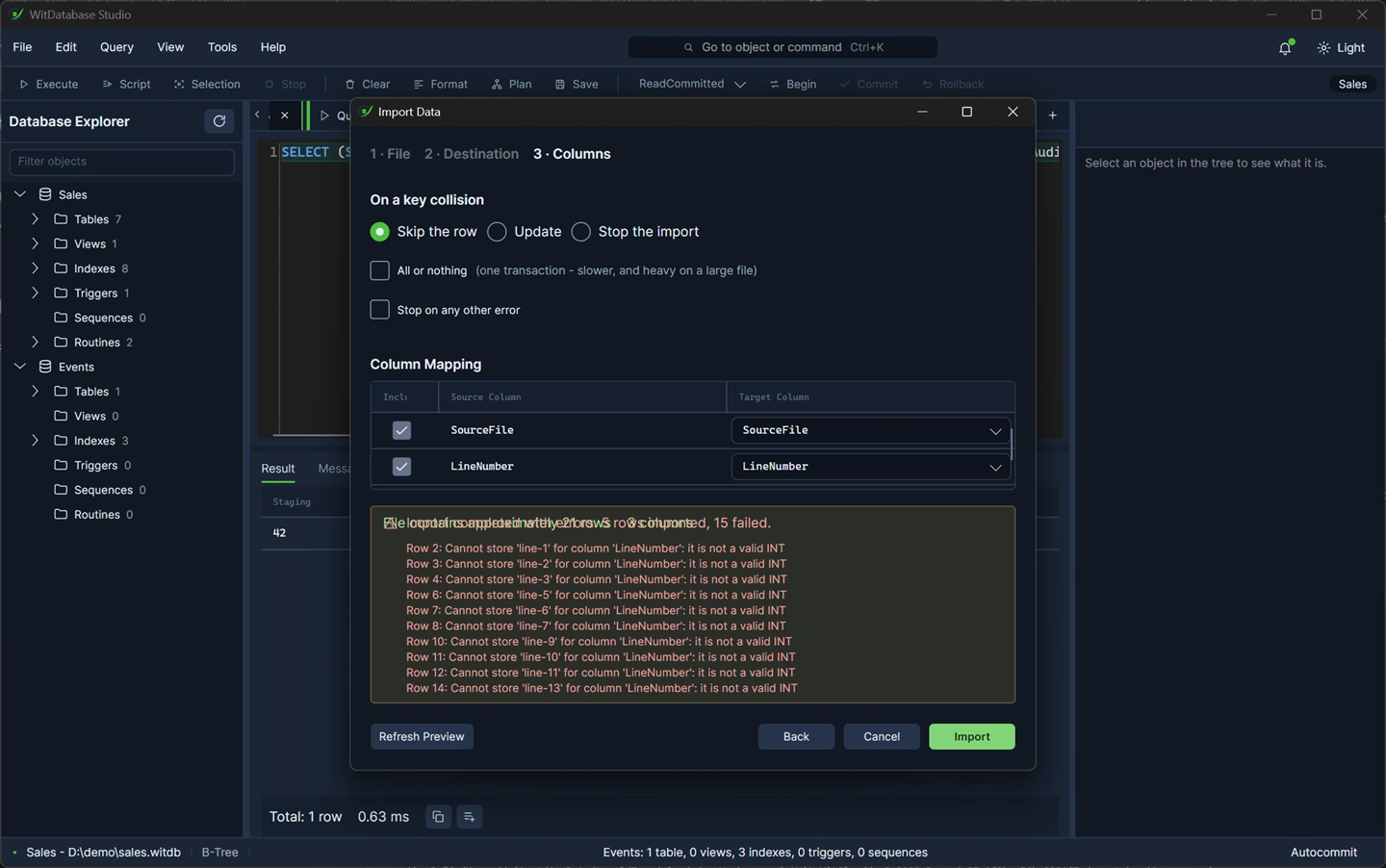1386x868 pixels.
Task: Select Update radio option
Action: 497,232
